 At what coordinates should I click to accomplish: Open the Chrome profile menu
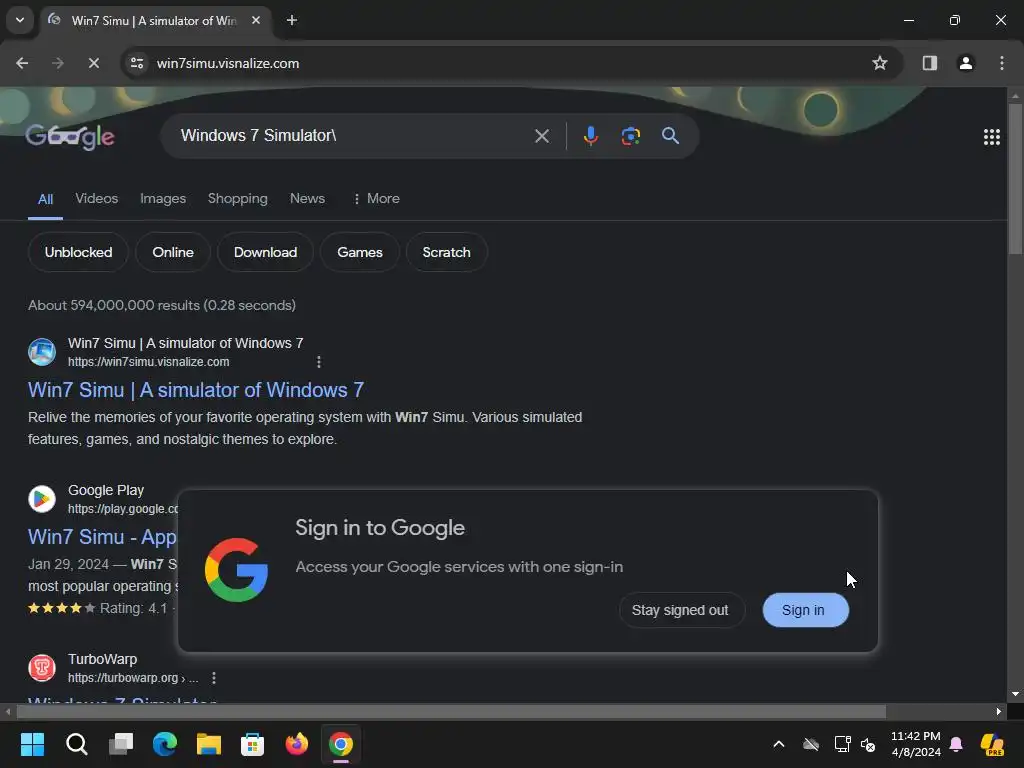click(x=965, y=63)
